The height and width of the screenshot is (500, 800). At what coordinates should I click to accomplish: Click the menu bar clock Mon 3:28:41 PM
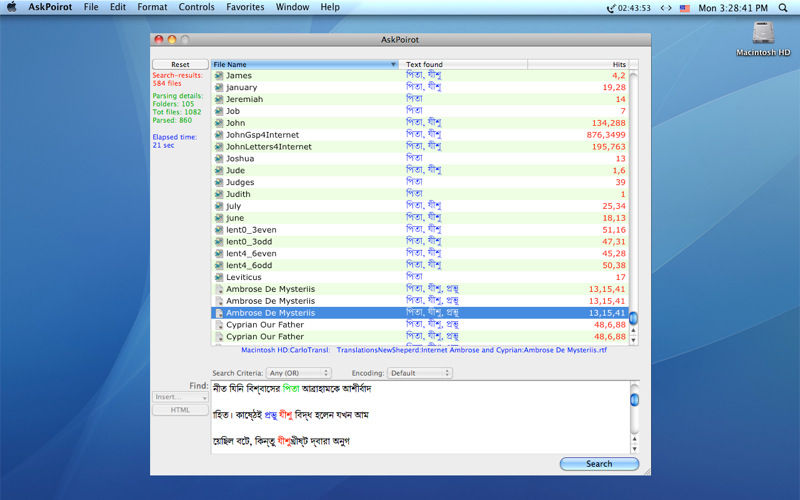coord(733,8)
